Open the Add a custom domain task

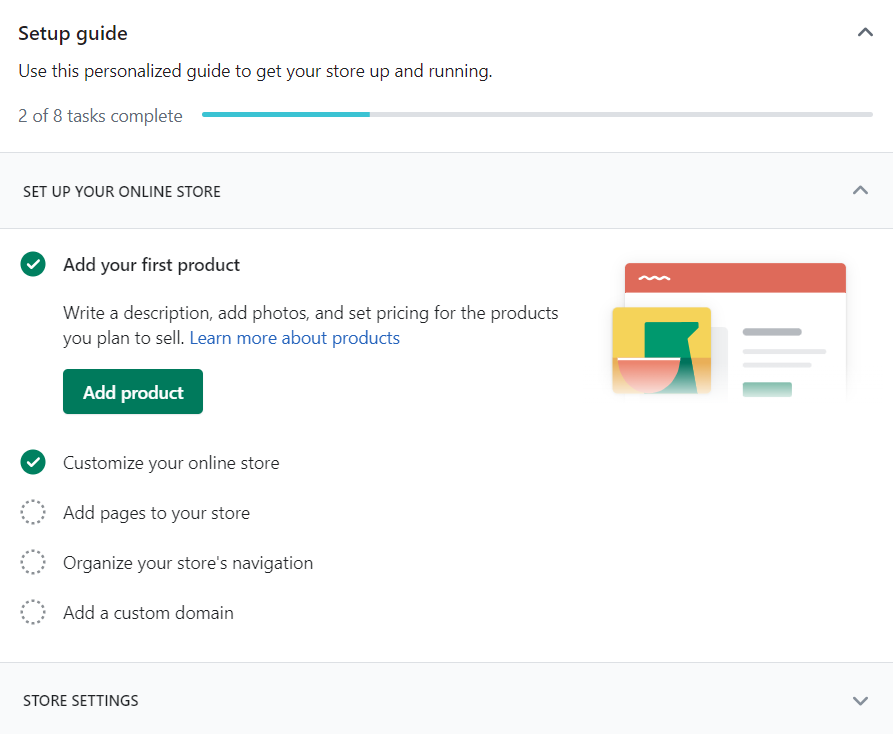click(x=148, y=613)
